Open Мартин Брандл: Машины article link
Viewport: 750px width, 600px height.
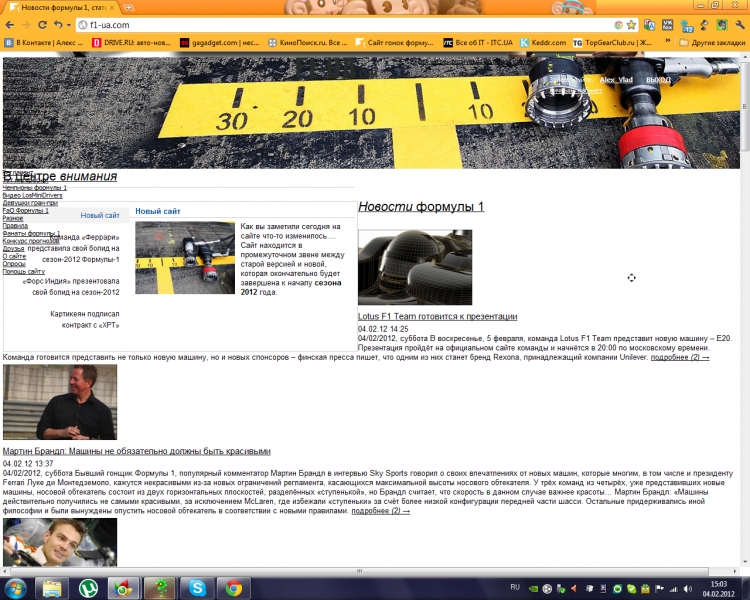pos(137,451)
